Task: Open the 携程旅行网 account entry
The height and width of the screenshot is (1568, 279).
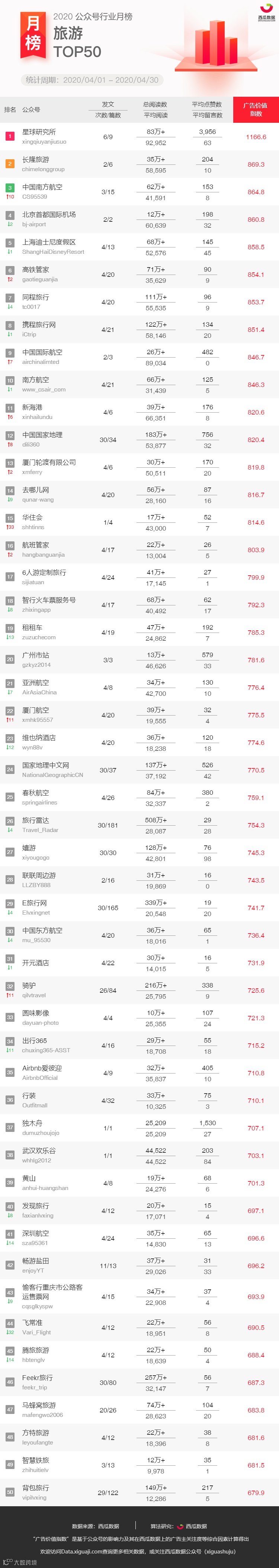Action: point(39,325)
